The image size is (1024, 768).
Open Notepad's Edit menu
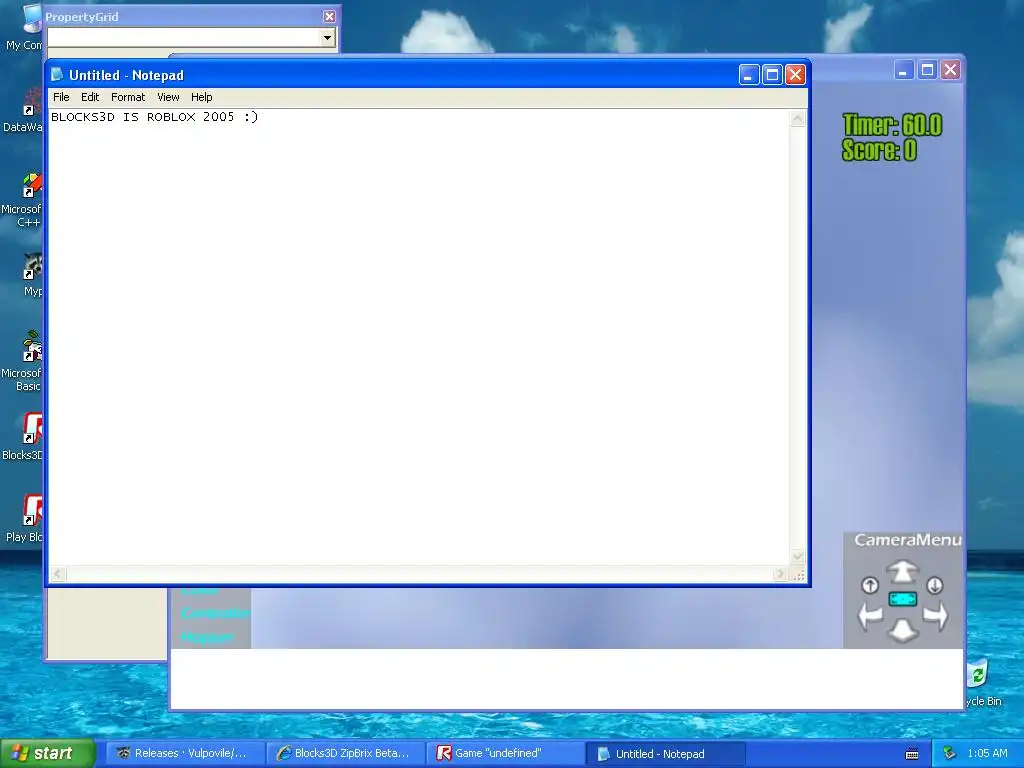coord(89,97)
